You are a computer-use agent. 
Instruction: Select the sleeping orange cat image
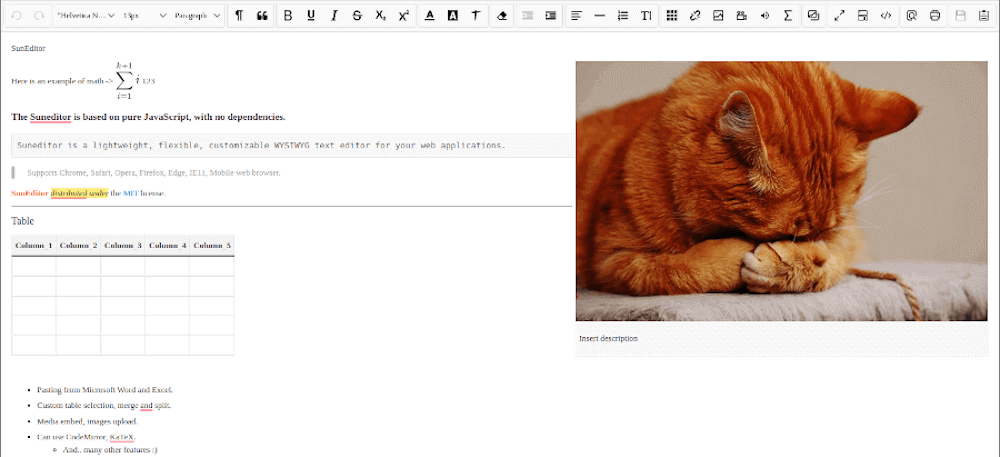coord(781,191)
